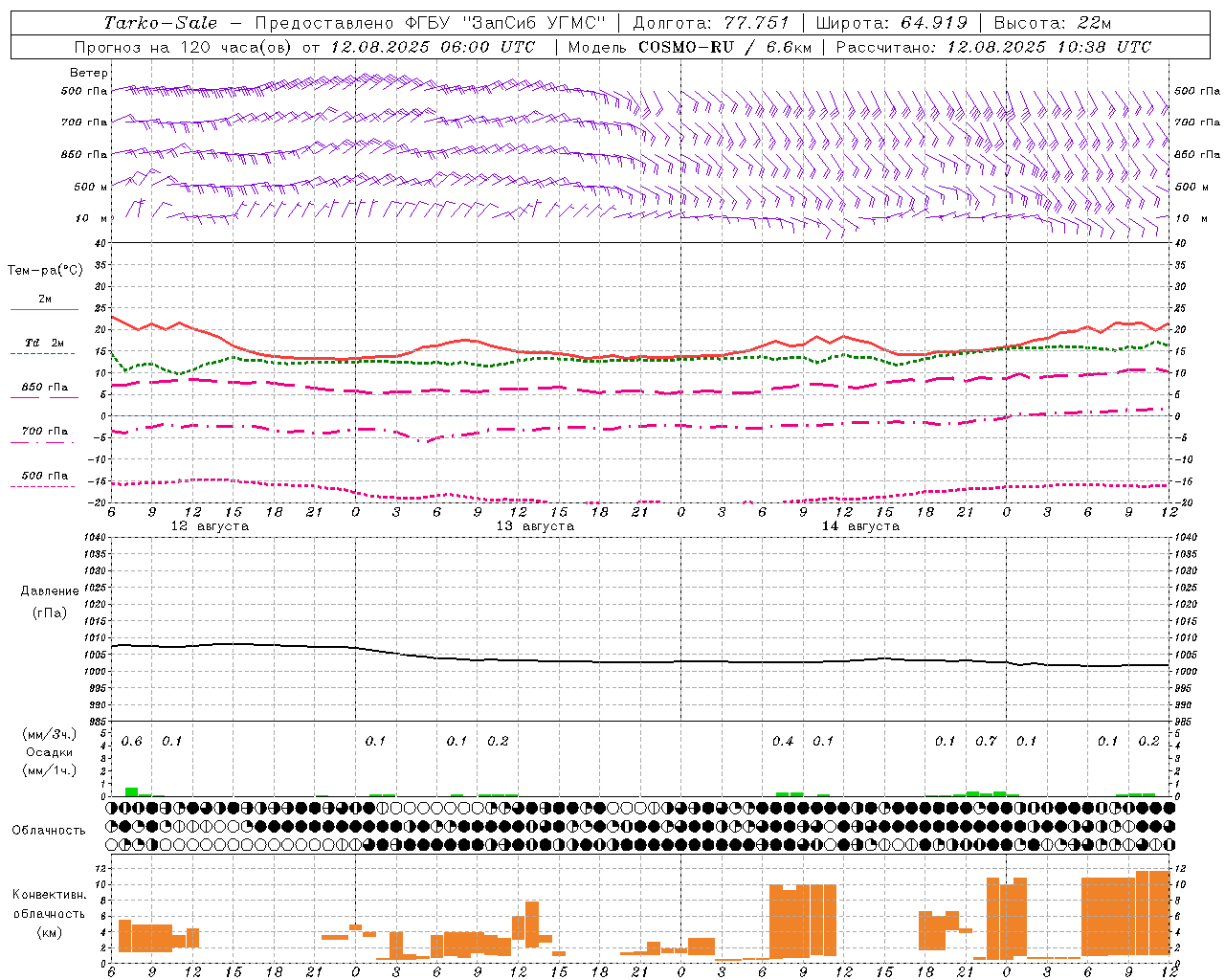Click the 500 гПа temperature legend label
1225x980 pixels.
pos(45,475)
